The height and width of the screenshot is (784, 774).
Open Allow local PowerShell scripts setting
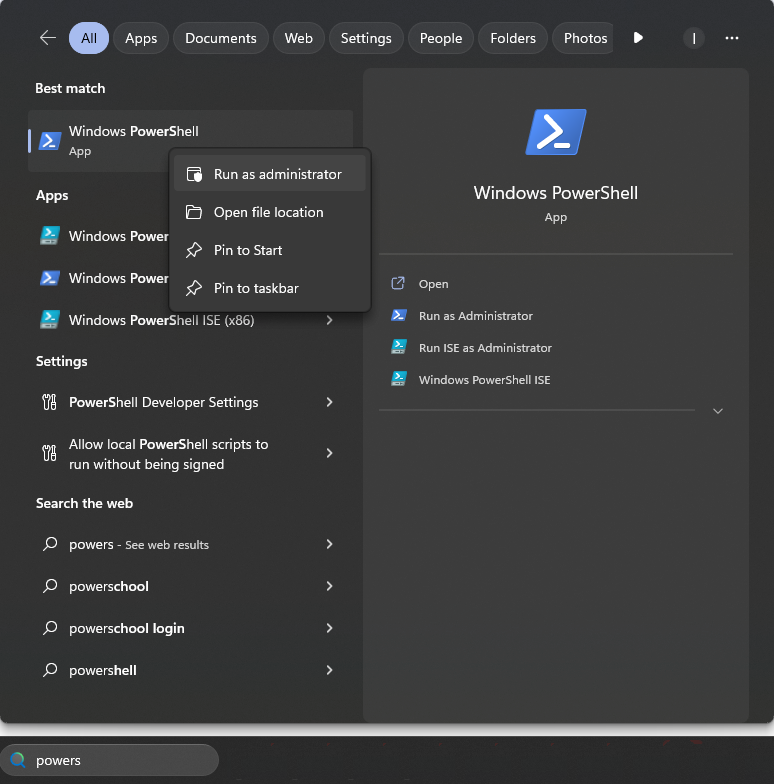click(190, 454)
